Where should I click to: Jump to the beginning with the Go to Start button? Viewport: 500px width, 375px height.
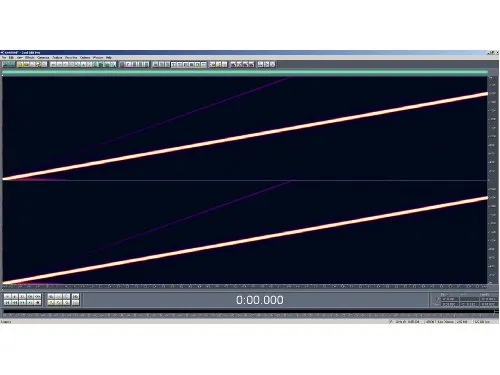click(x=7, y=303)
